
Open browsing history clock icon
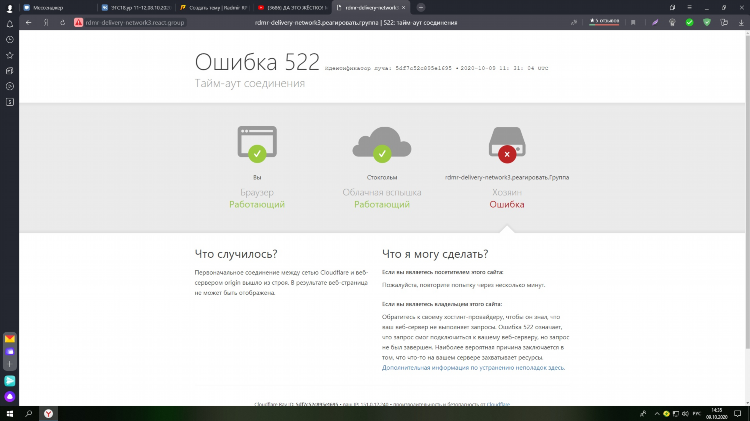[x=10, y=40]
